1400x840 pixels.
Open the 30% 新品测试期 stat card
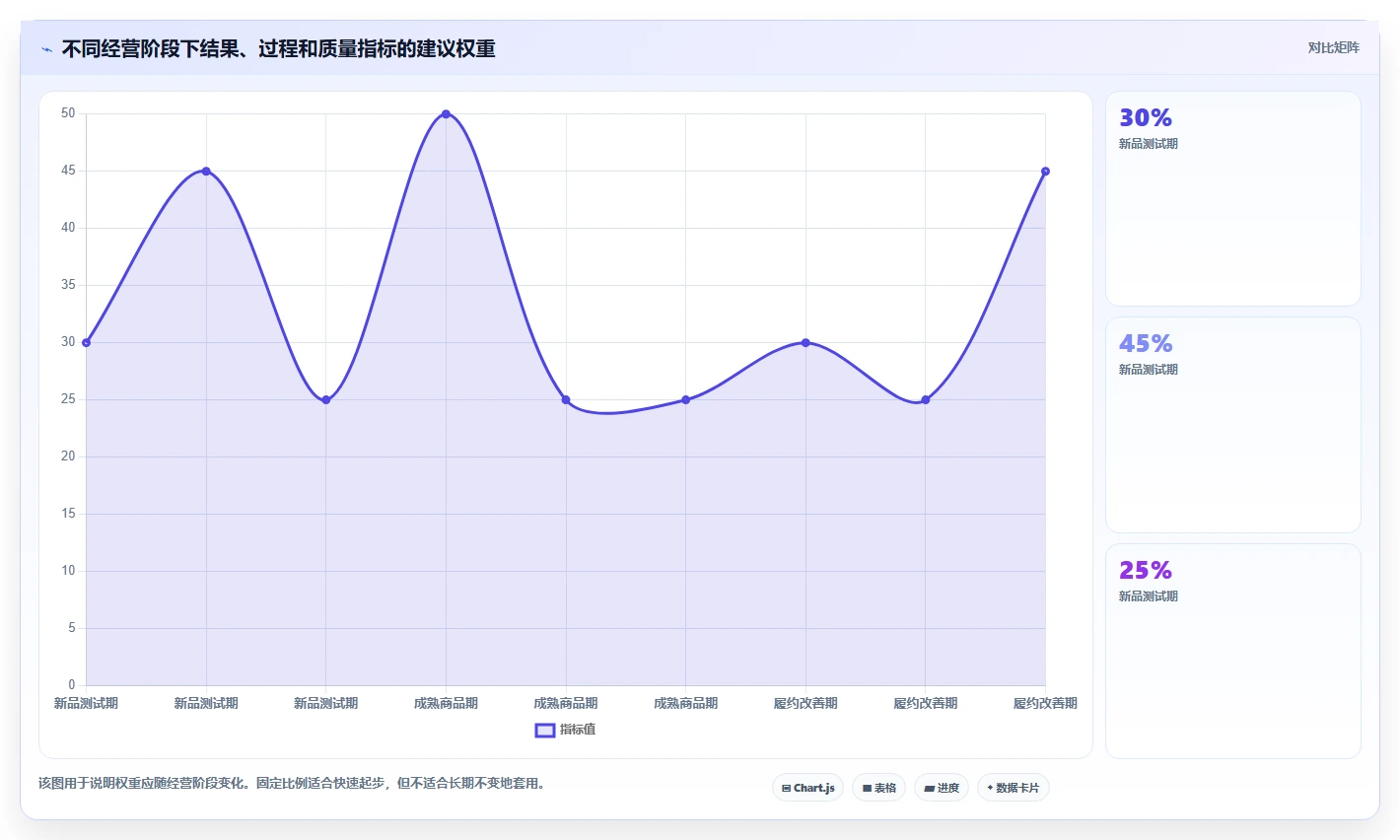coord(1233,199)
